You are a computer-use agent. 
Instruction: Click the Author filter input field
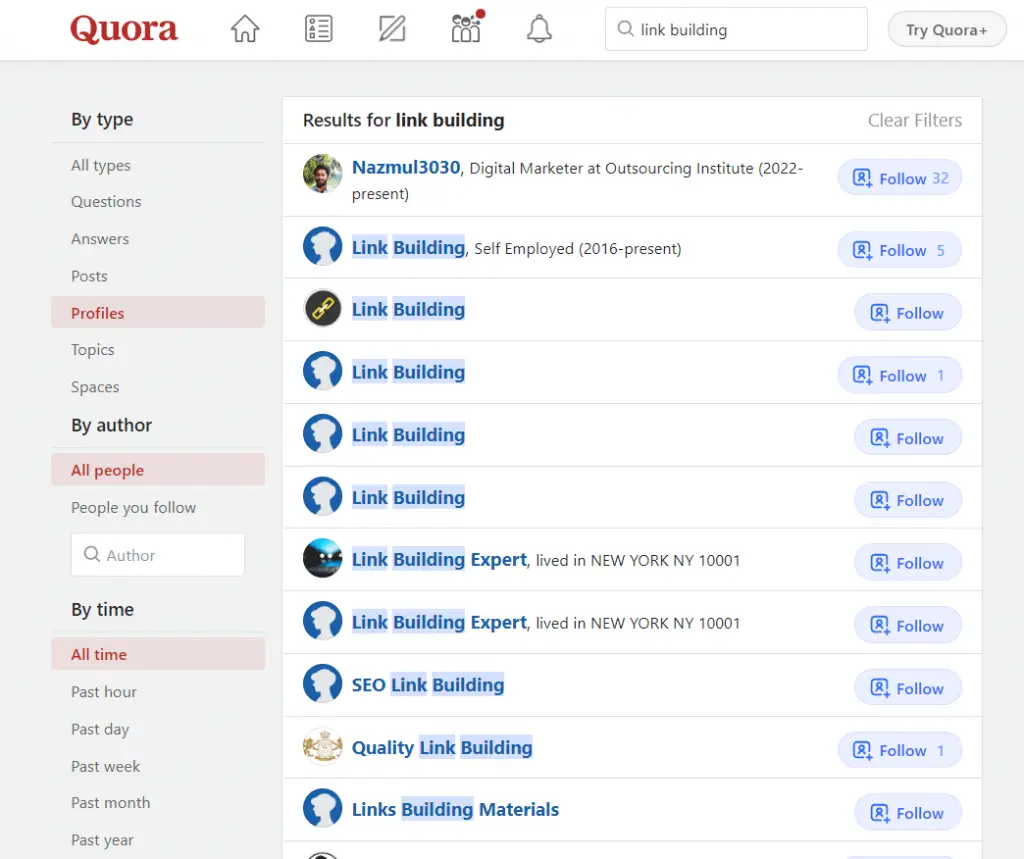tap(158, 555)
